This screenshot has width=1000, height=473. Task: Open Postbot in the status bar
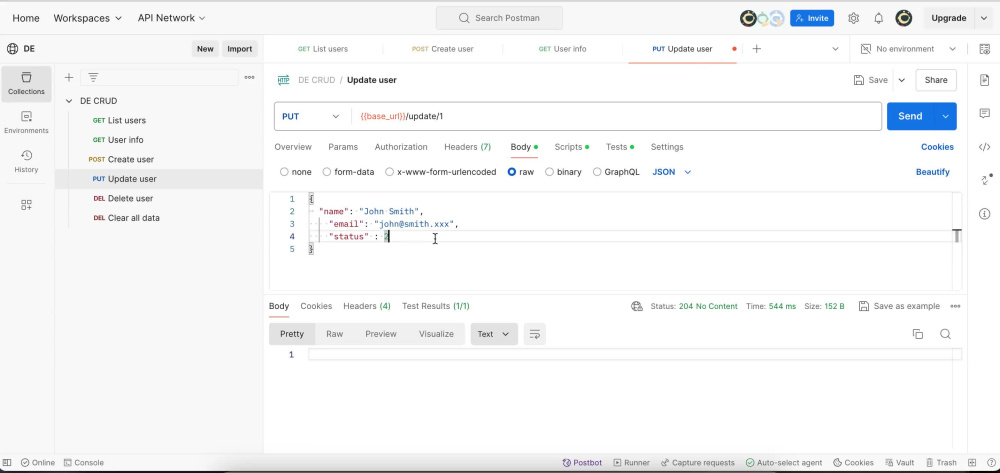582,463
